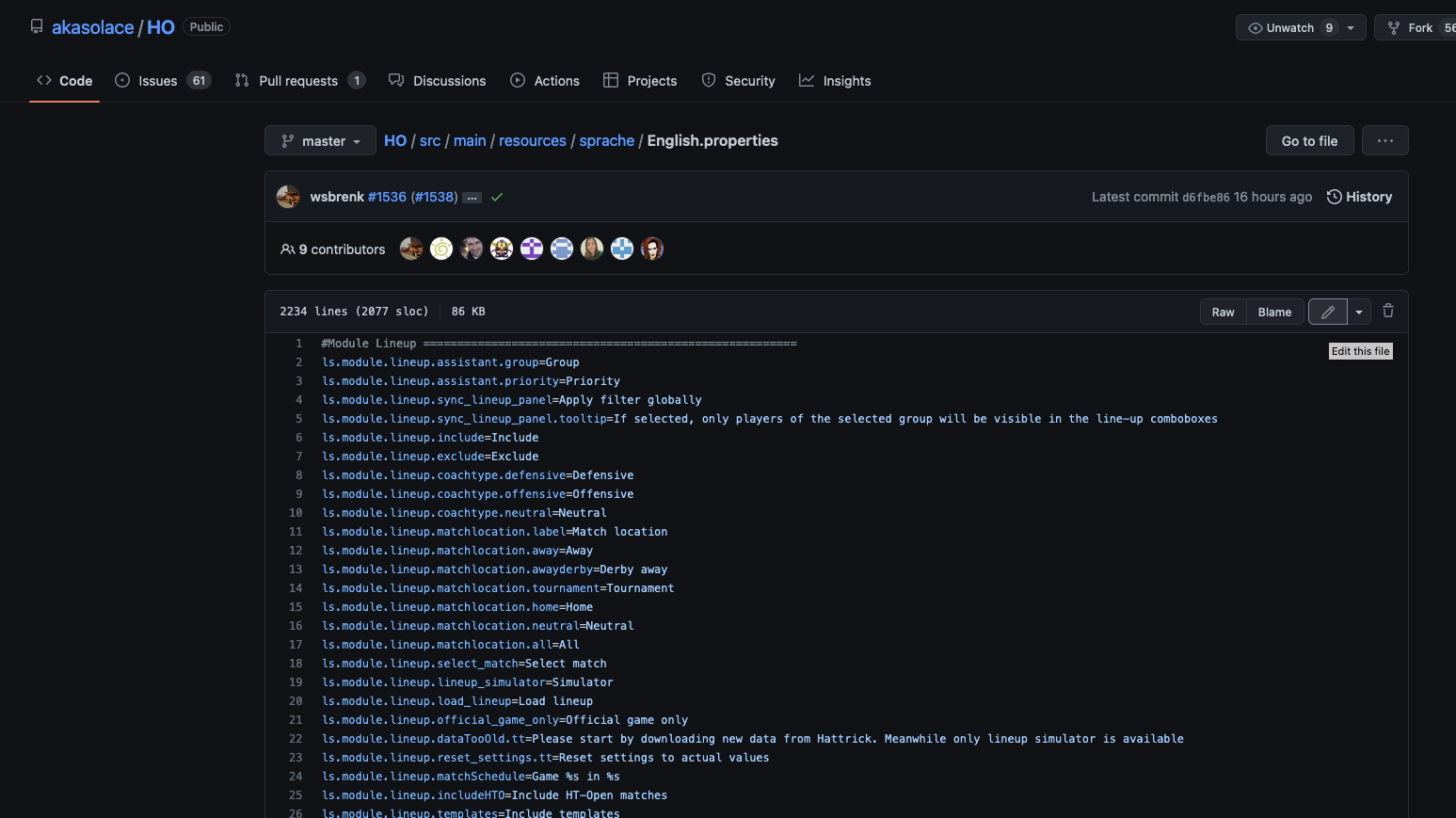Click the Insights graph icon
The width and height of the screenshot is (1456, 818).
tap(808, 80)
